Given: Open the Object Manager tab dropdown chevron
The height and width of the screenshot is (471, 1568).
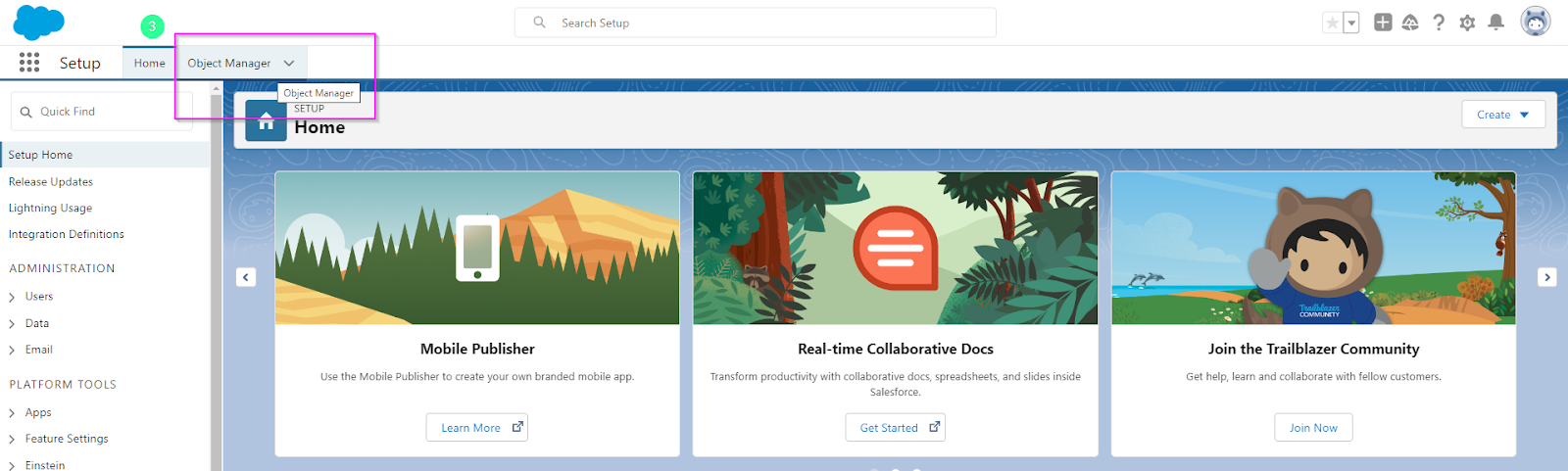Looking at the screenshot, I should click(289, 63).
